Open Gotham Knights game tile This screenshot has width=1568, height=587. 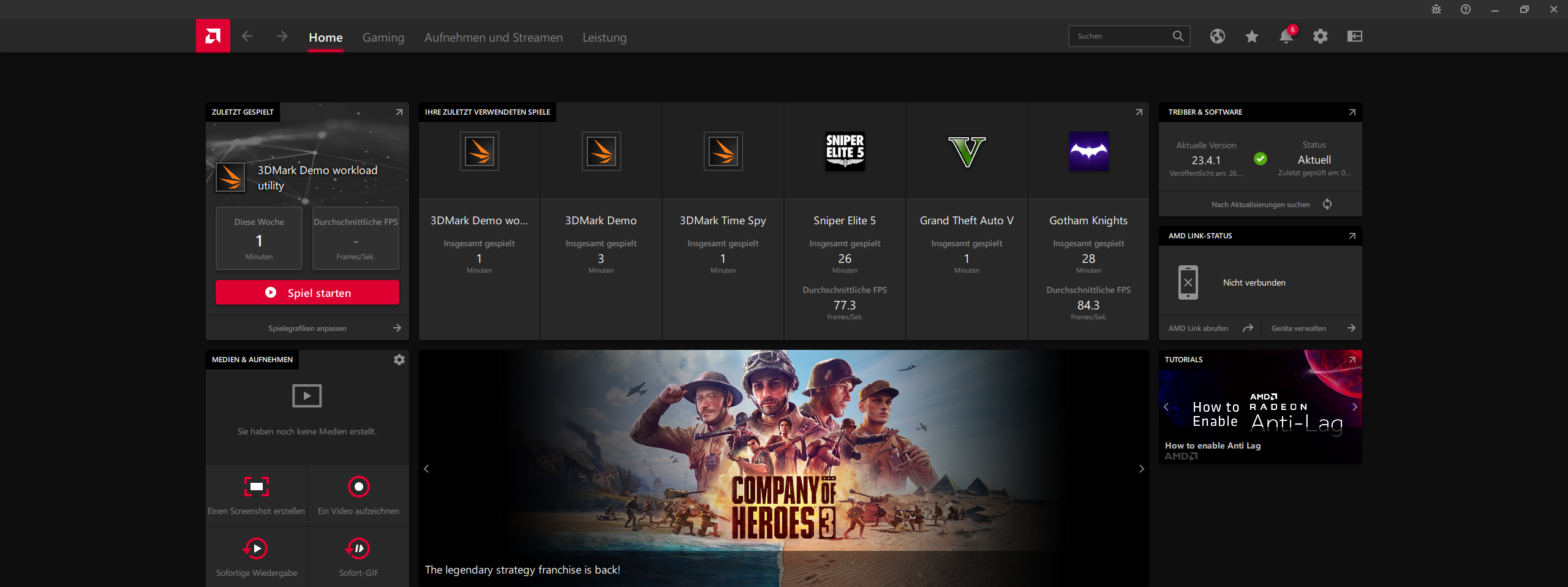1089,221
